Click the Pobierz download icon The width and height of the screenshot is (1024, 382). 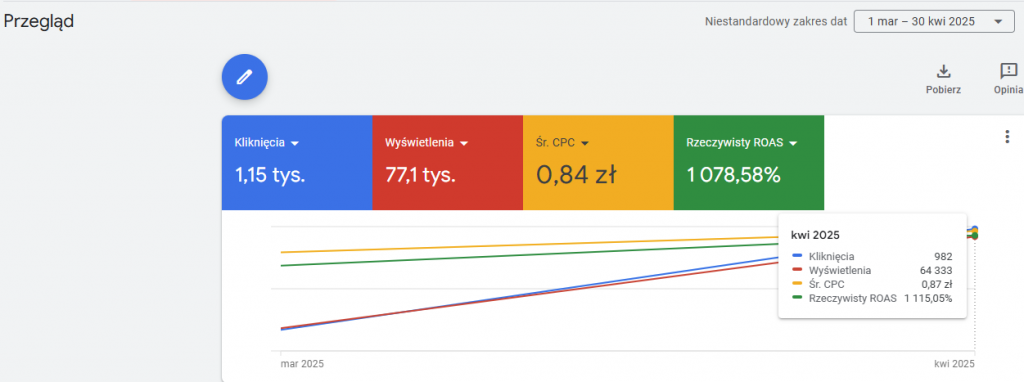[943, 71]
